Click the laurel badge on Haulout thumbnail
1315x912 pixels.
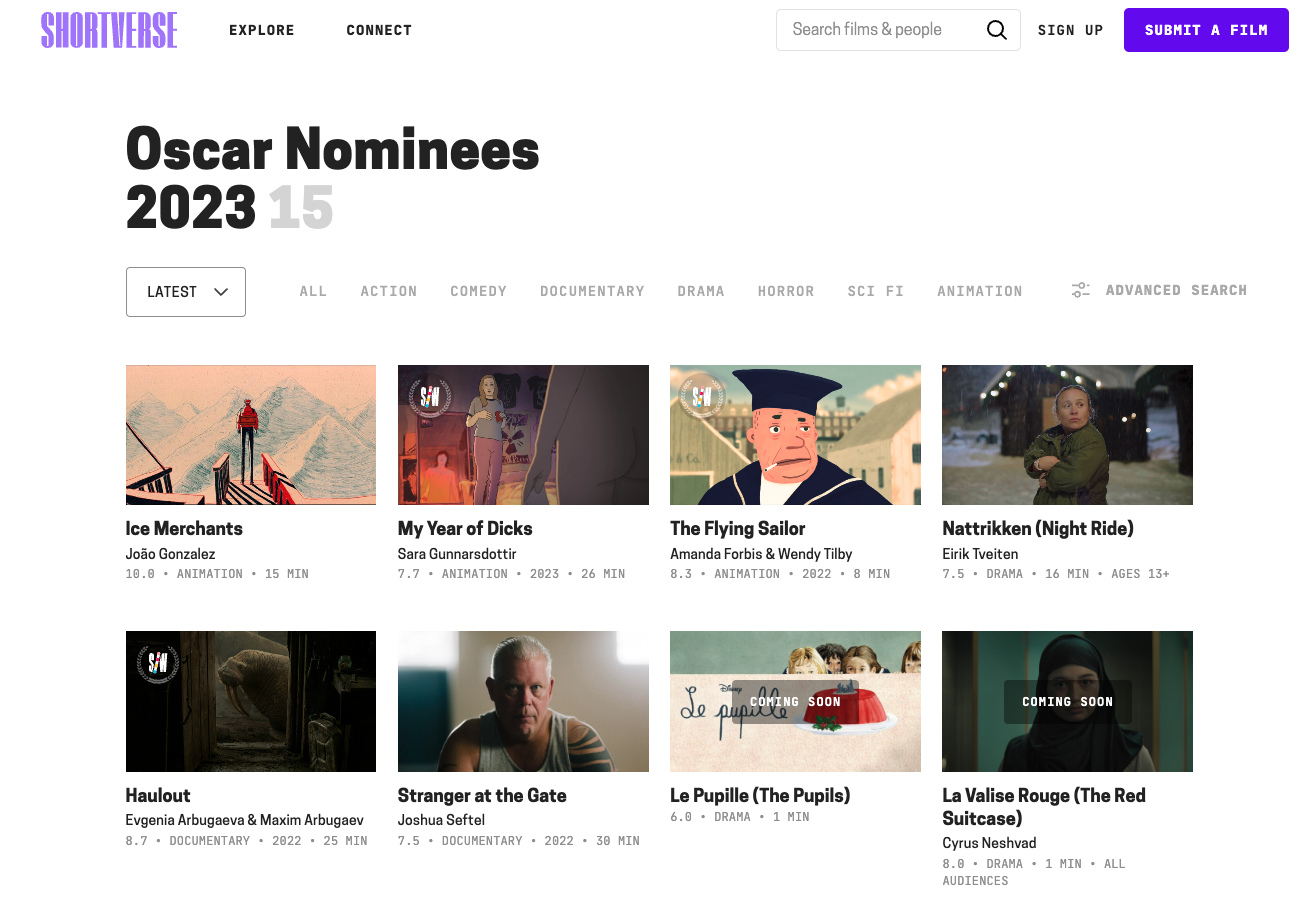158,662
